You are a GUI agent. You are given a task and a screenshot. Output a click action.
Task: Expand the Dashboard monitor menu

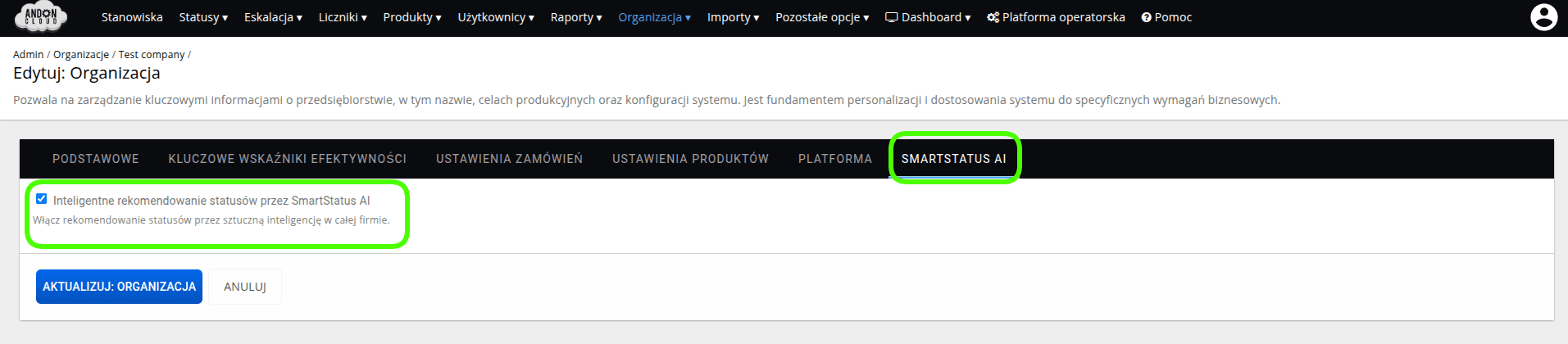[x=928, y=17]
